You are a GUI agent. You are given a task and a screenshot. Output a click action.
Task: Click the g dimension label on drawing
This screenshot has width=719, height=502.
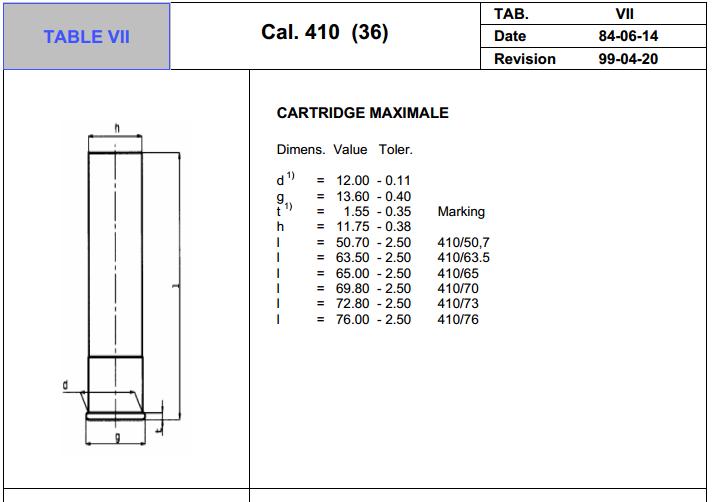117,437
